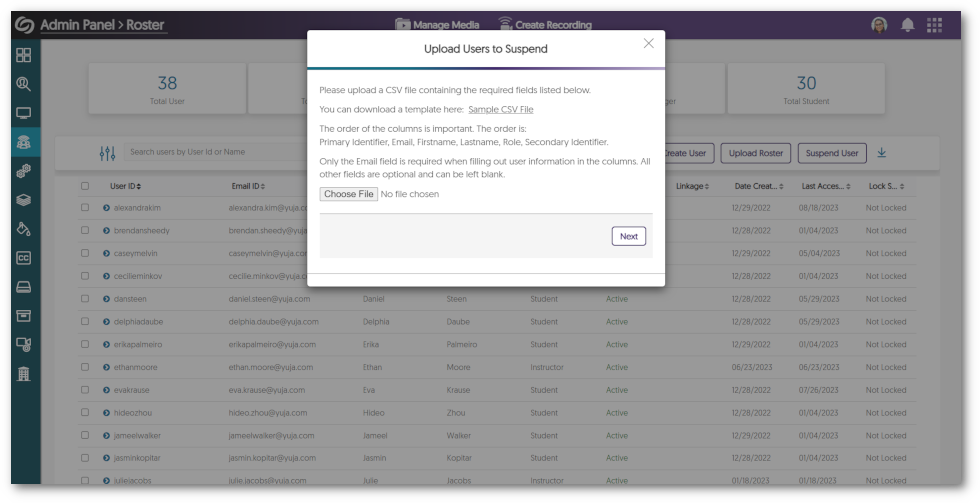Screen dimensions: 980x503
Task: Open the user profile avatar
Action: click(879, 25)
